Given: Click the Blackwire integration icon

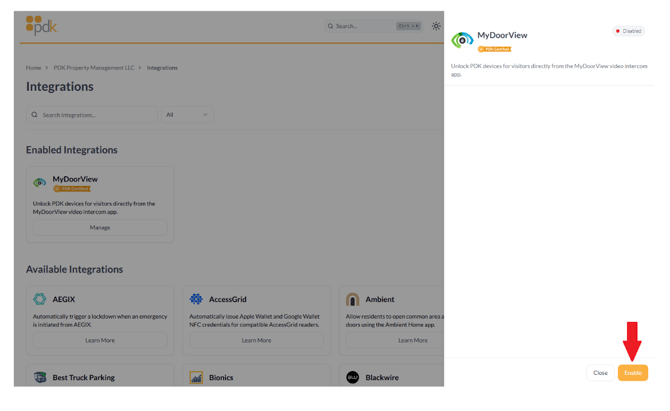Looking at the screenshot, I should click(x=352, y=378).
